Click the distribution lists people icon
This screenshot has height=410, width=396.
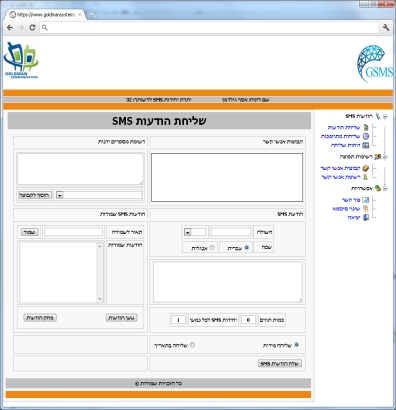pyautogui.click(x=377, y=157)
